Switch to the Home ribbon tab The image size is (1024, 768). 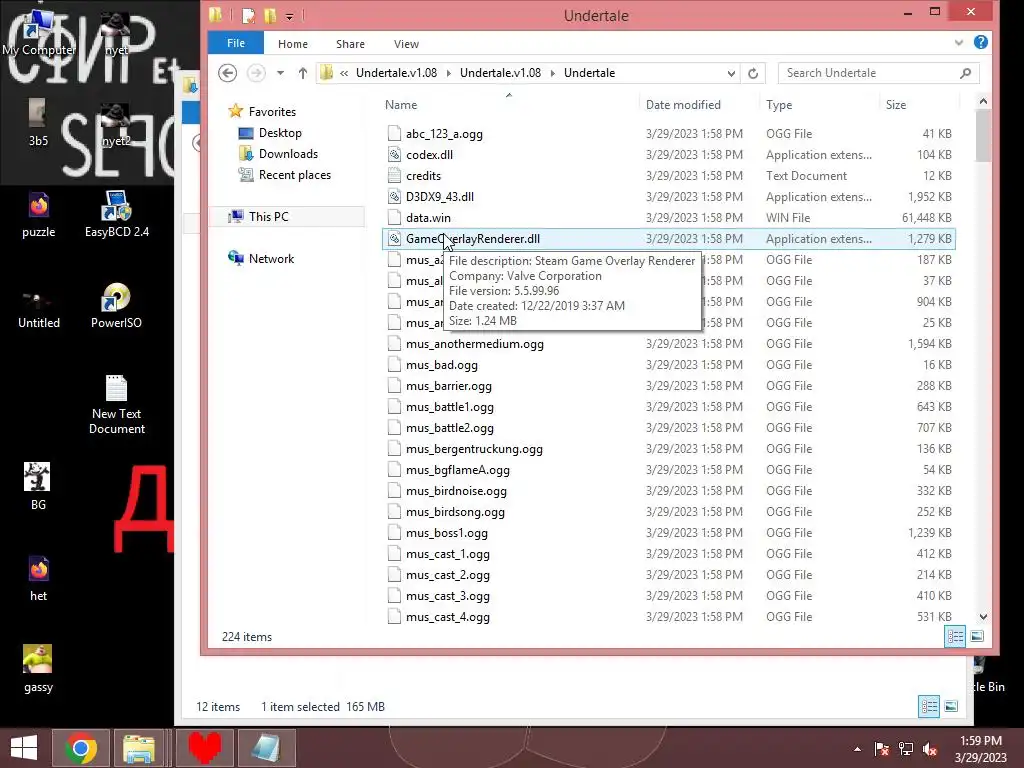point(293,44)
